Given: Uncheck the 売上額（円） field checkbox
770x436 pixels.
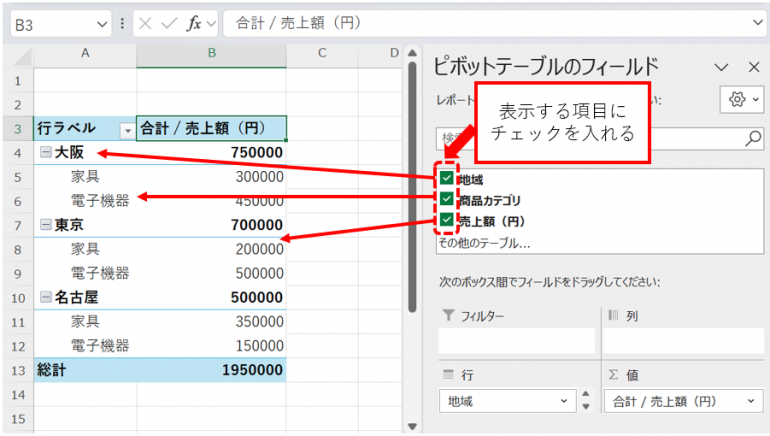Looking at the screenshot, I should tap(446, 220).
